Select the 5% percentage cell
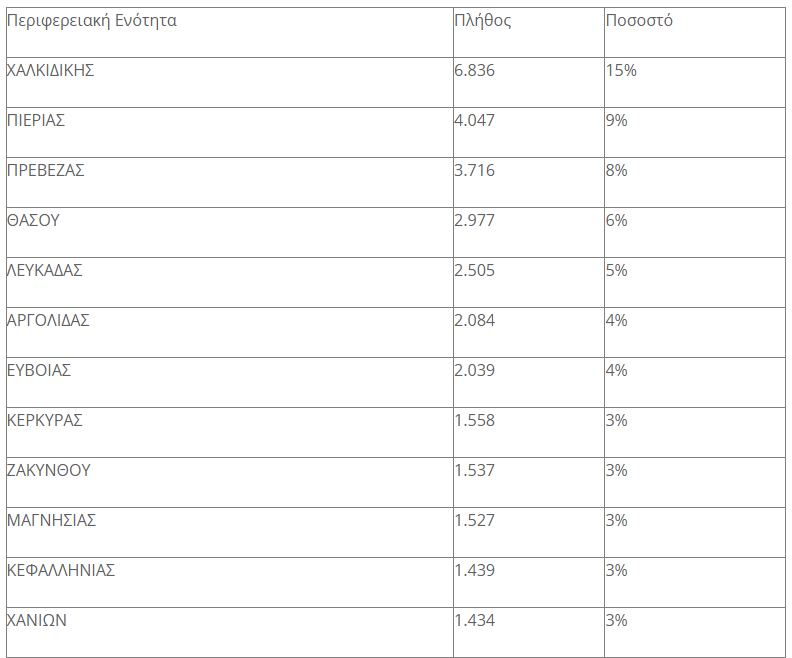This screenshot has height=658, width=792. 617,271
